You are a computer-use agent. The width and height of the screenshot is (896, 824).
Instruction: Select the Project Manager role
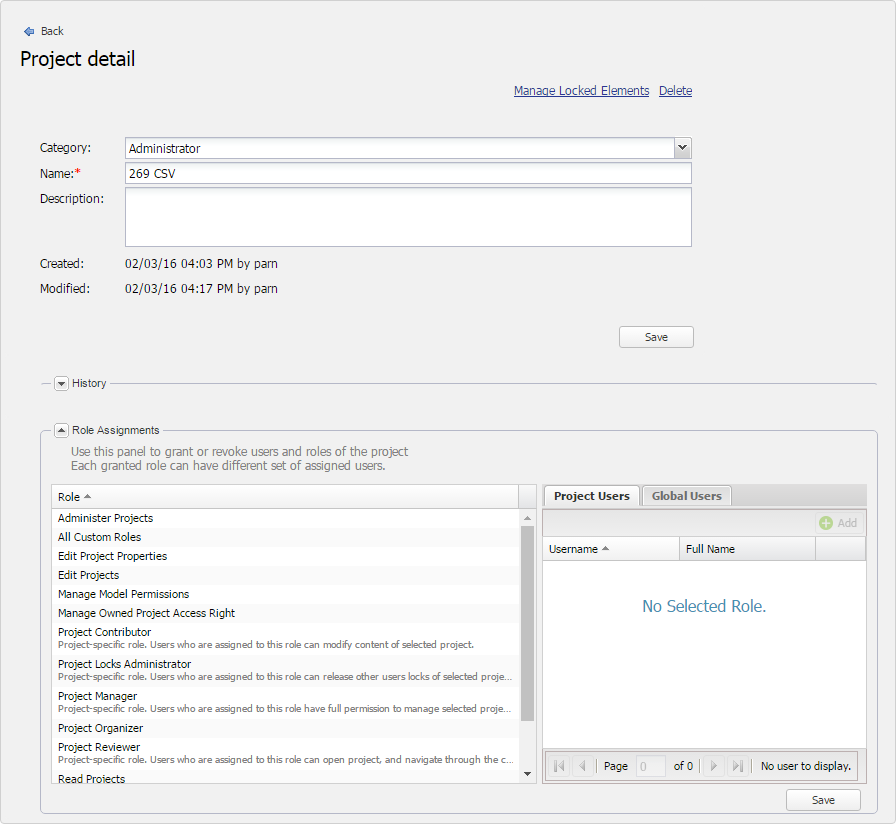pyautogui.click(x=98, y=696)
